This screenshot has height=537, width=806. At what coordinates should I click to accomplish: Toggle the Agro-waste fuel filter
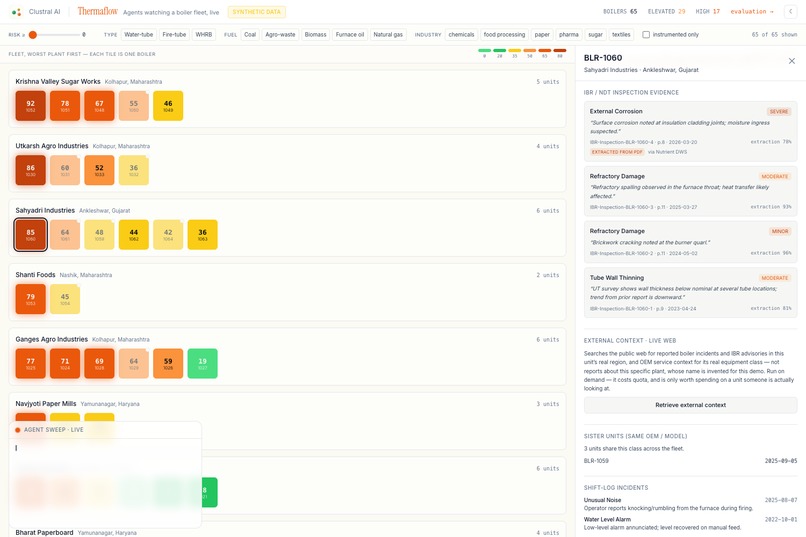pyautogui.click(x=280, y=34)
